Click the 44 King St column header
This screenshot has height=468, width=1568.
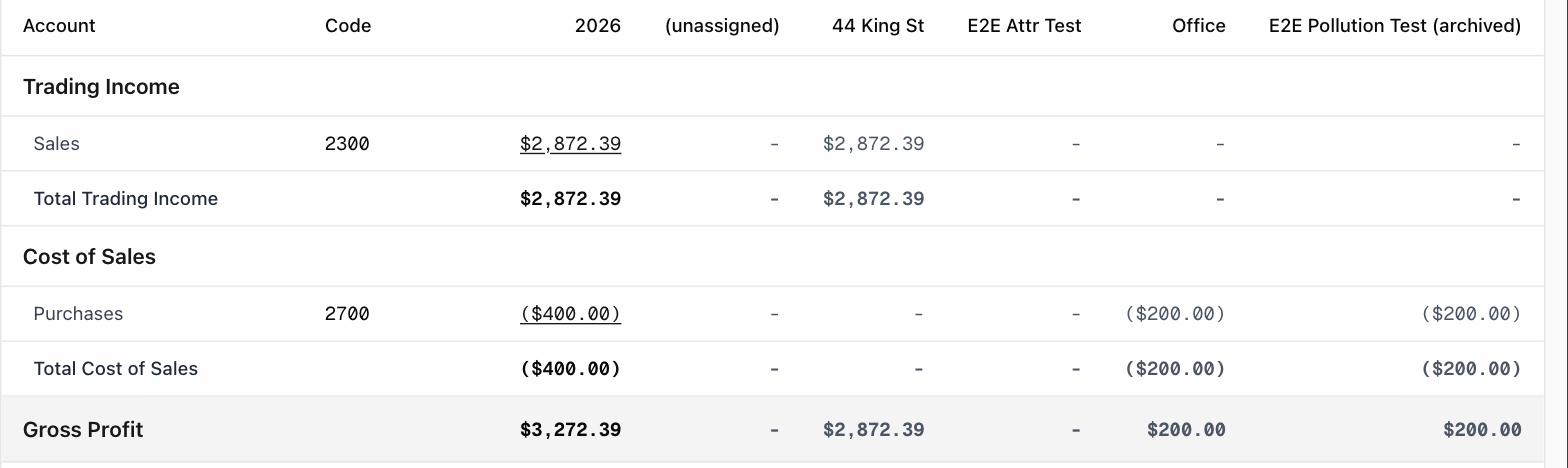coord(878,26)
